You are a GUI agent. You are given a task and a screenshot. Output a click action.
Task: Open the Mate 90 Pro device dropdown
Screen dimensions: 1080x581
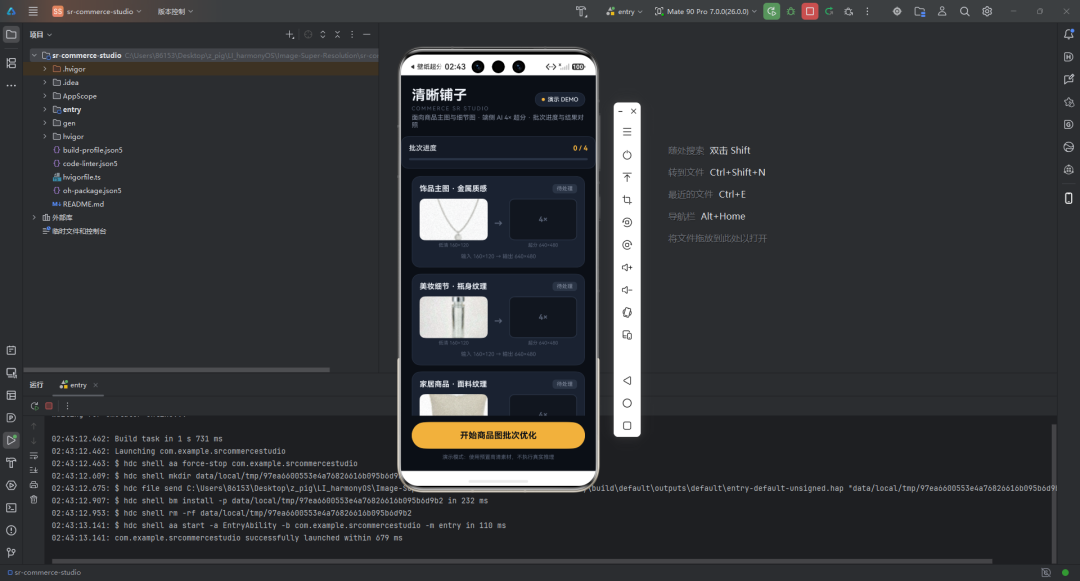pyautogui.click(x=705, y=11)
